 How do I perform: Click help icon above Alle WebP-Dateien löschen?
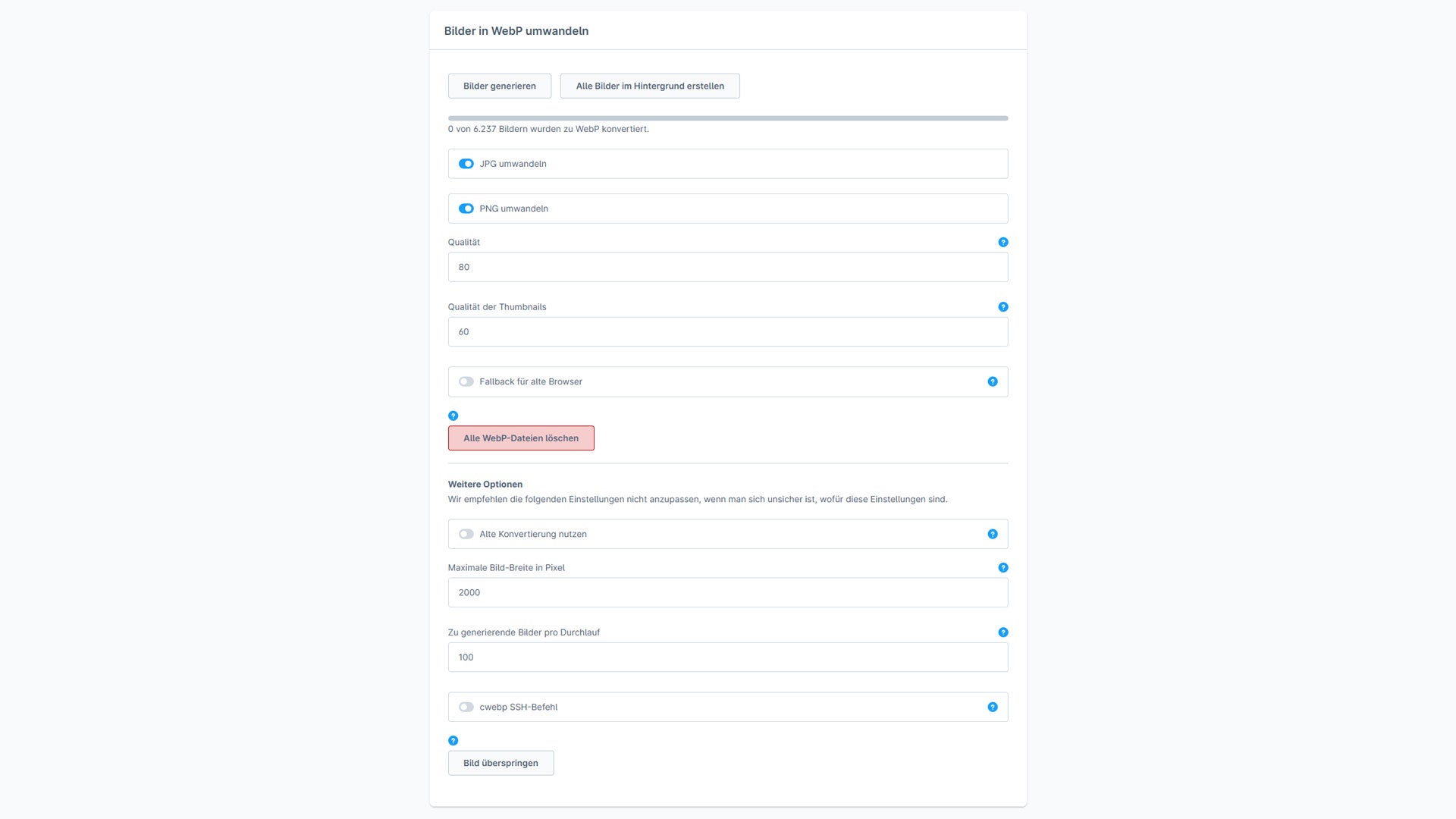click(x=453, y=416)
